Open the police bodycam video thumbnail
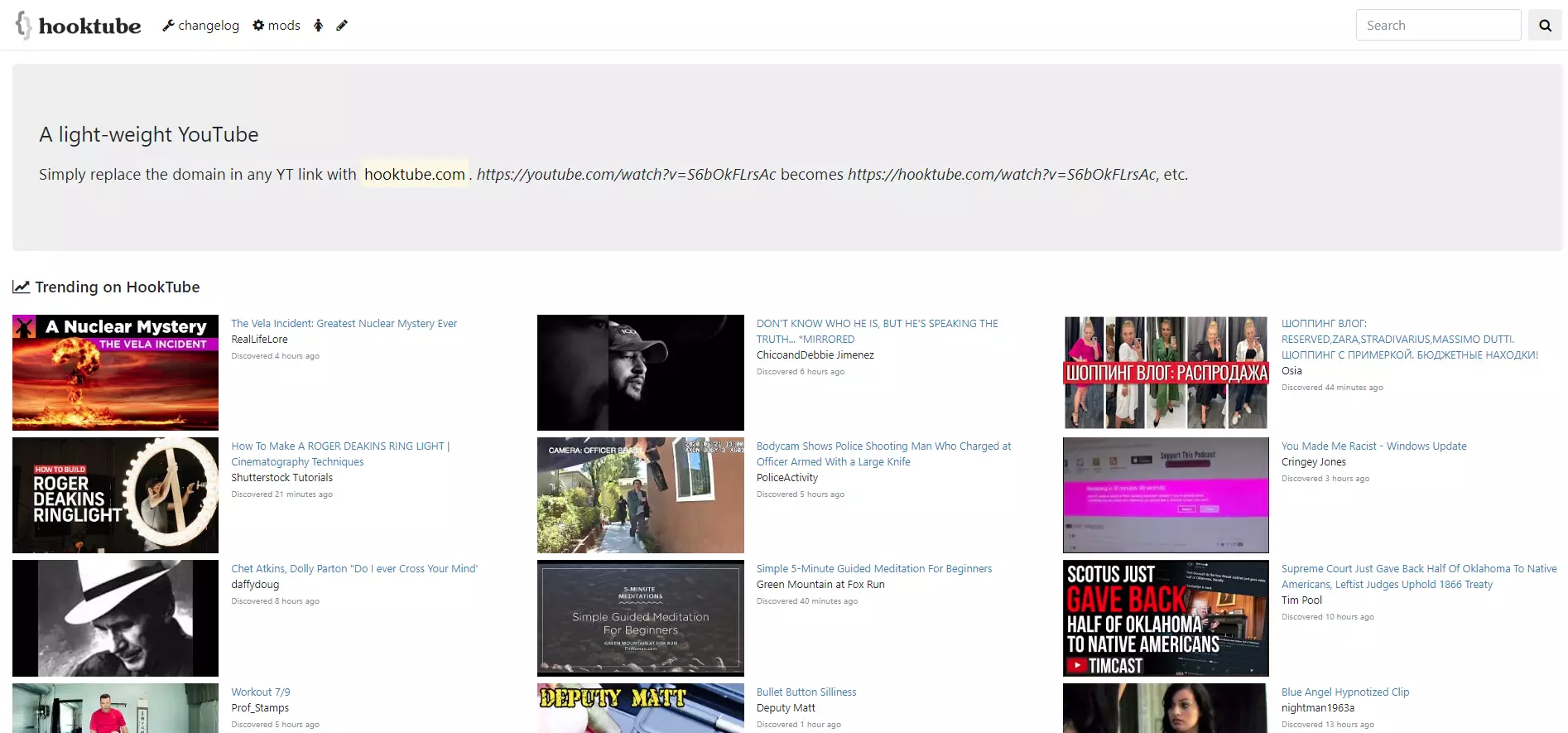Viewport: 1568px width, 733px height. (x=640, y=495)
